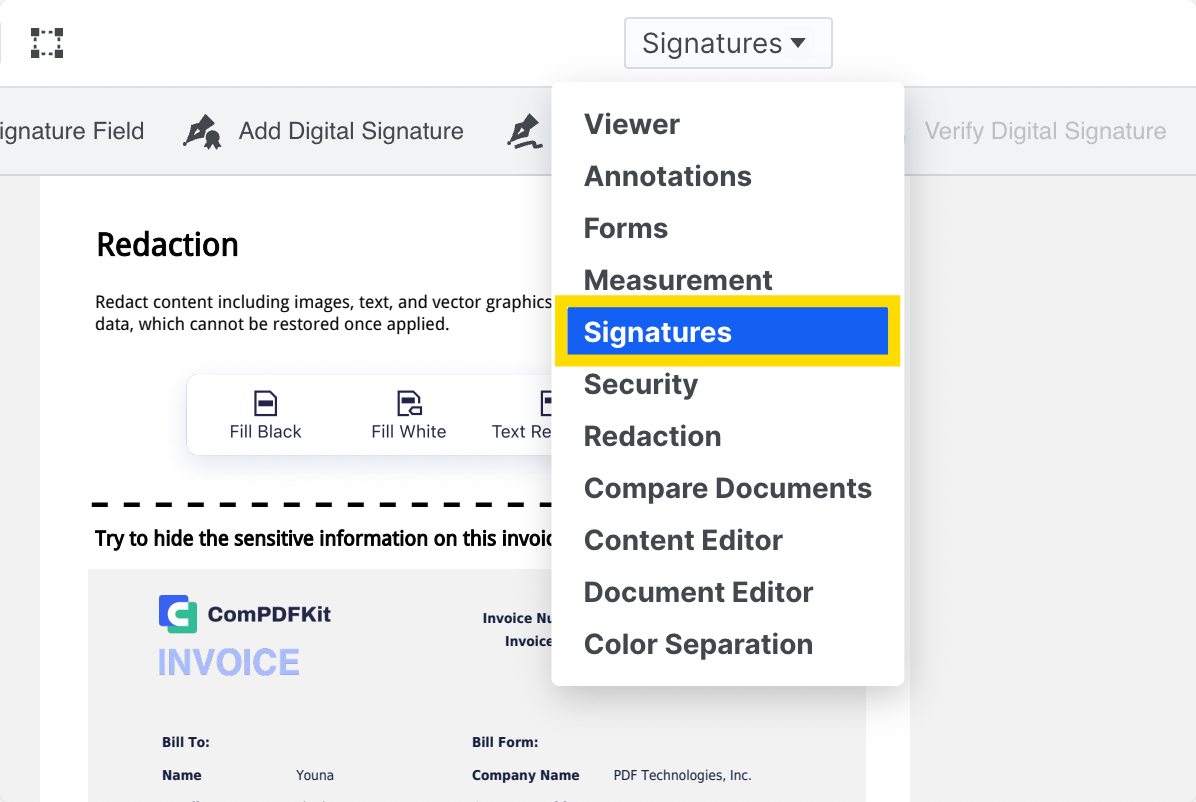Click the Fill White redaction icon
Image resolution: width=1196 pixels, height=802 pixels.
pyautogui.click(x=408, y=404)
